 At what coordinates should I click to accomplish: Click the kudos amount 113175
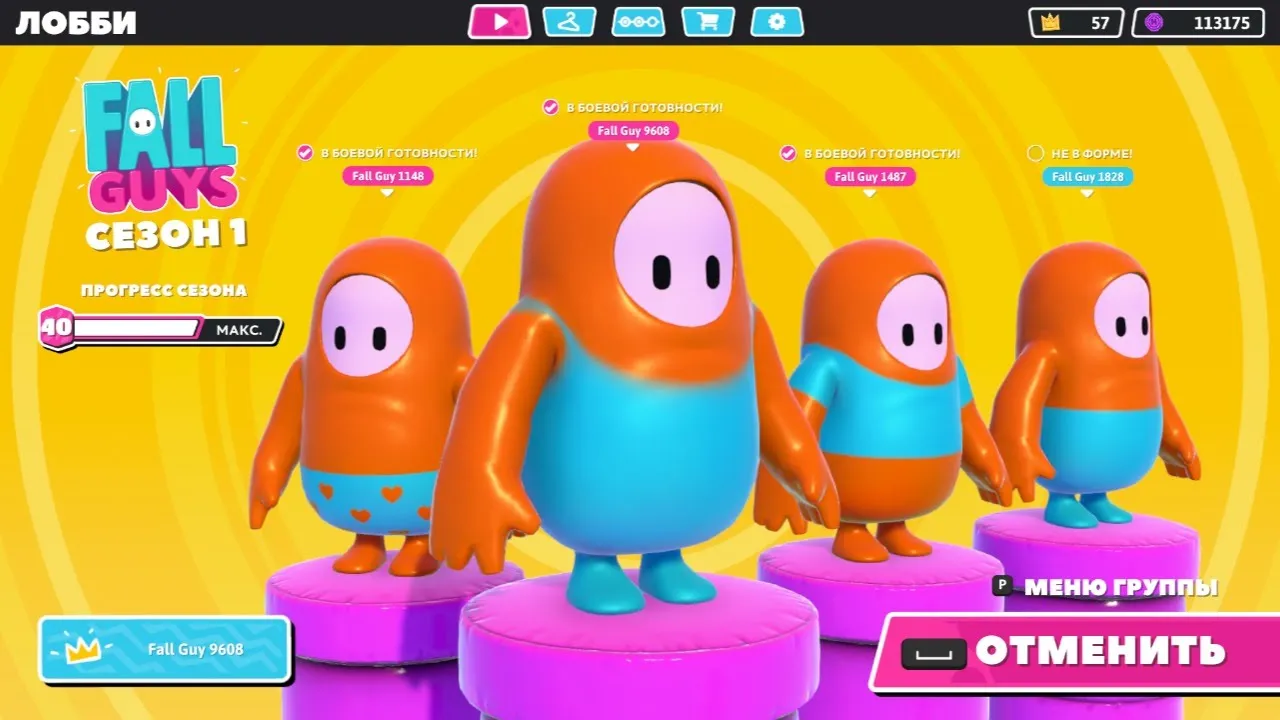coord(1222,23)
